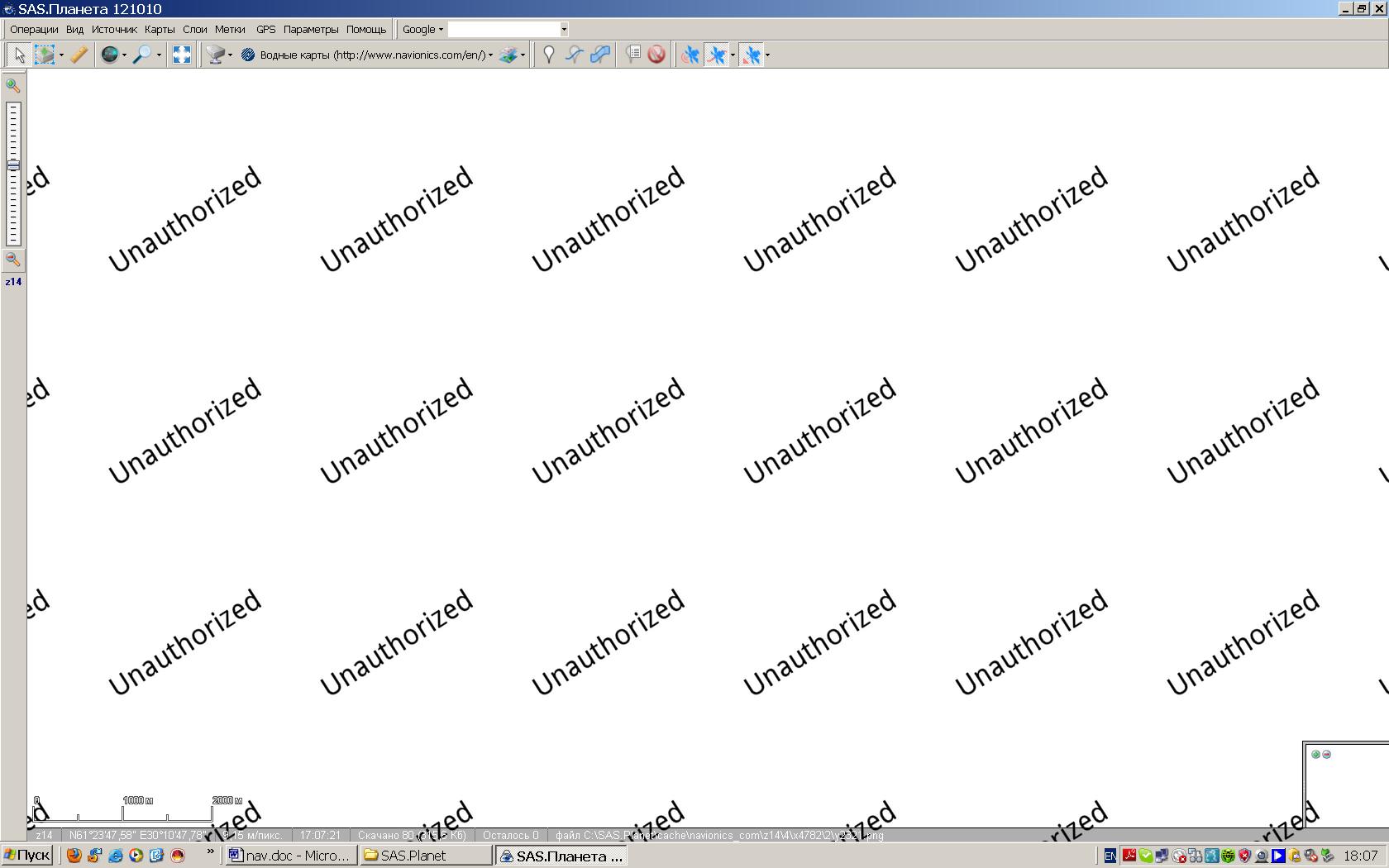Open the Водные карты map selection dropdown
This screenshot has width=1389, height=868.
pyautogui.click(x=368, y=55)
